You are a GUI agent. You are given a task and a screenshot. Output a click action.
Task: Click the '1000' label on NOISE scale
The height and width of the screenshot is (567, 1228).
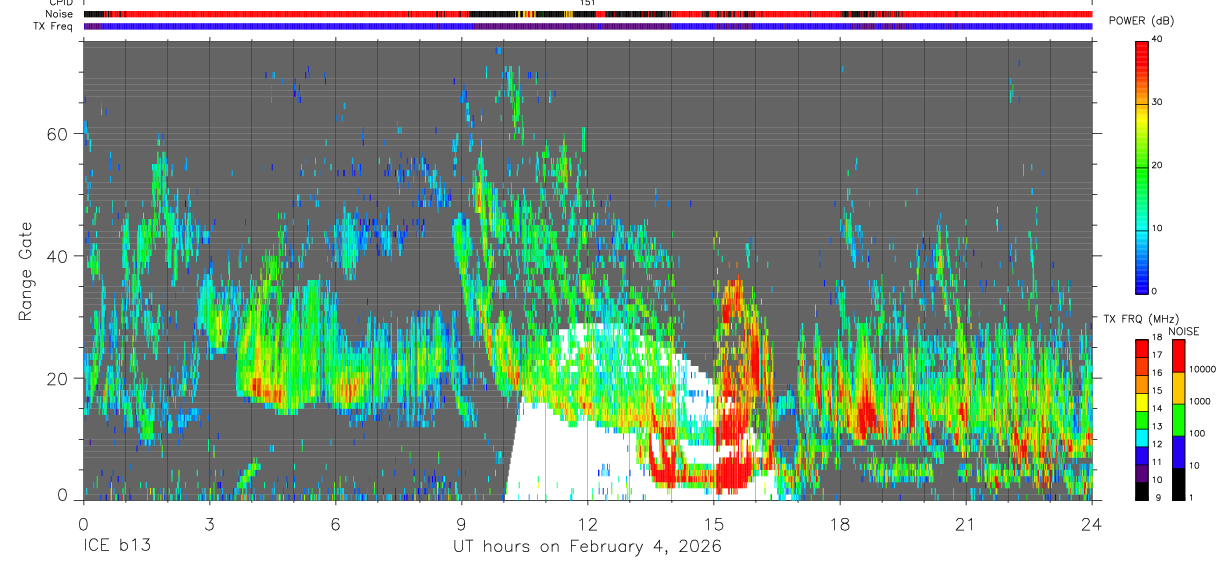[x=1198, y=401]
